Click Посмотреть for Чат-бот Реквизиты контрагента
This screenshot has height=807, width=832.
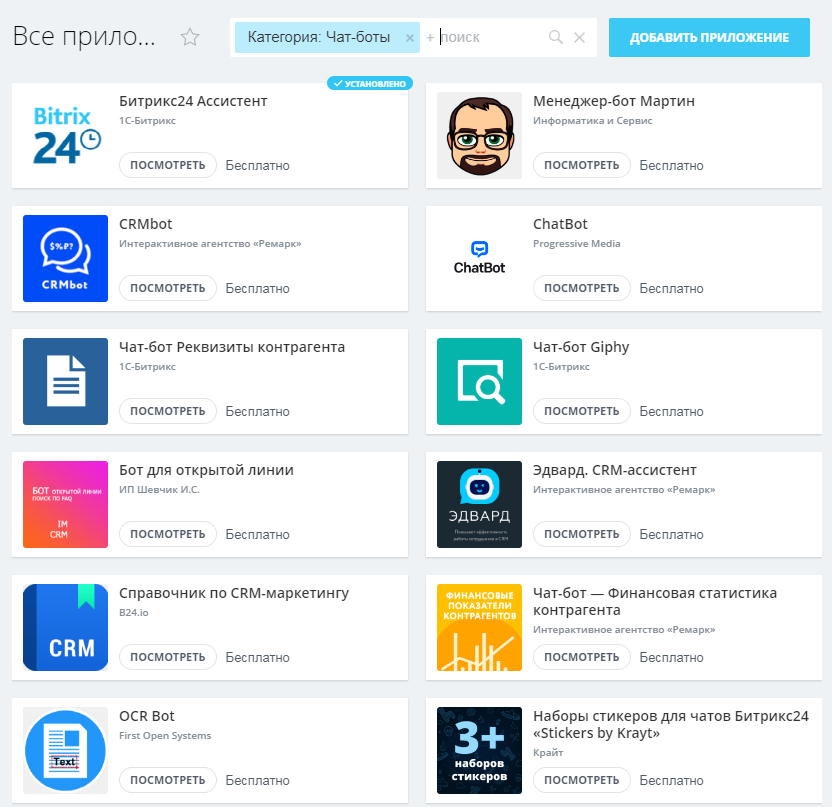click(168, 411)
